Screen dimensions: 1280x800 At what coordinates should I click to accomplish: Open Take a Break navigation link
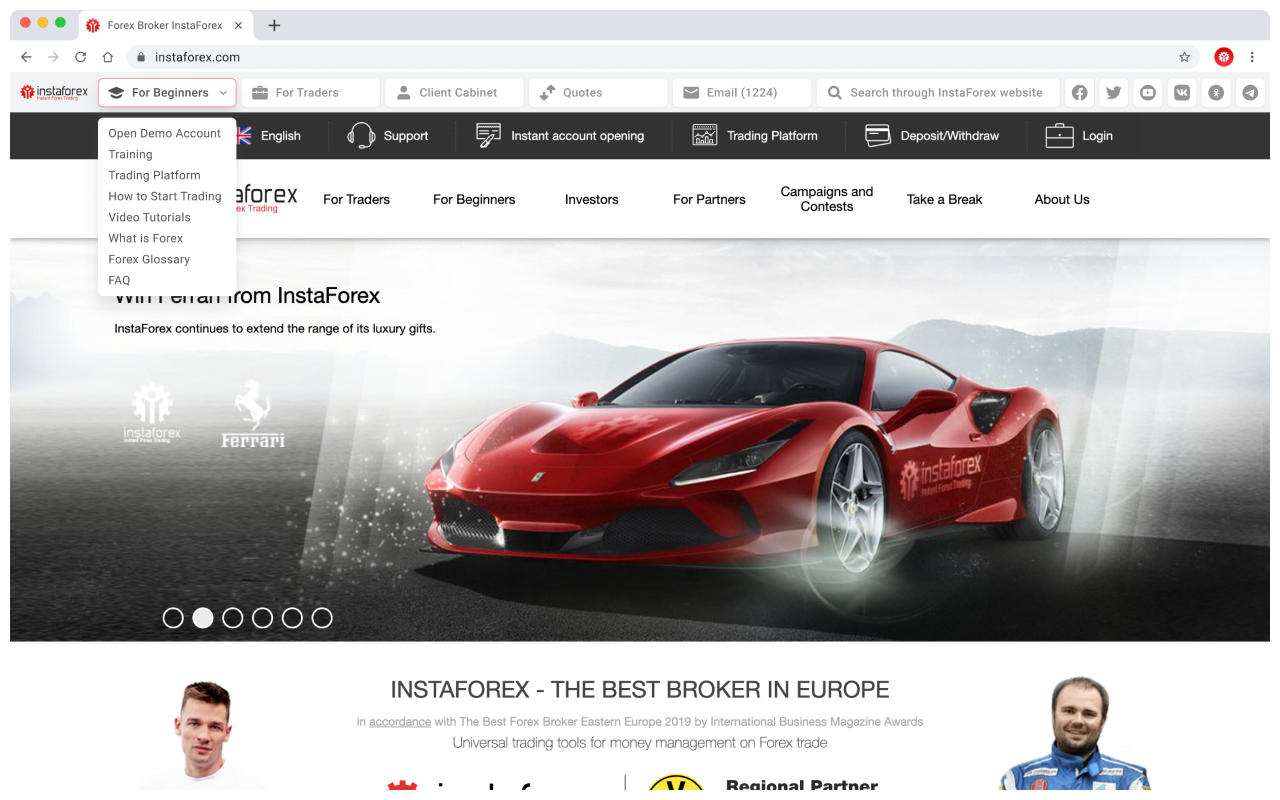point(945,199)
